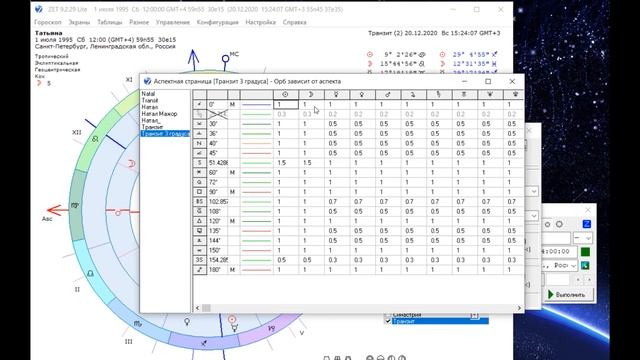
Task: Click the Jupiter column header glyph
Action: 413,94
